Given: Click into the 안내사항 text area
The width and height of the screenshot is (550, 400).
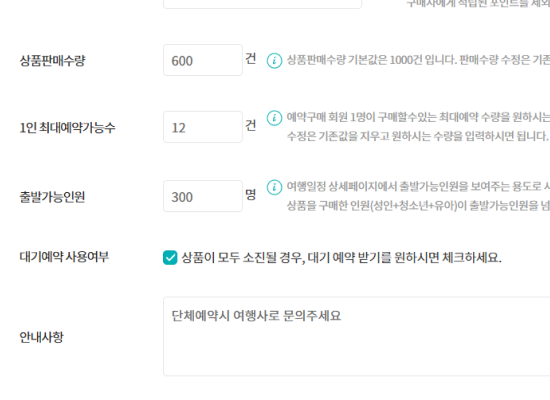Looking at the screenshot, I should coord(356,336).
